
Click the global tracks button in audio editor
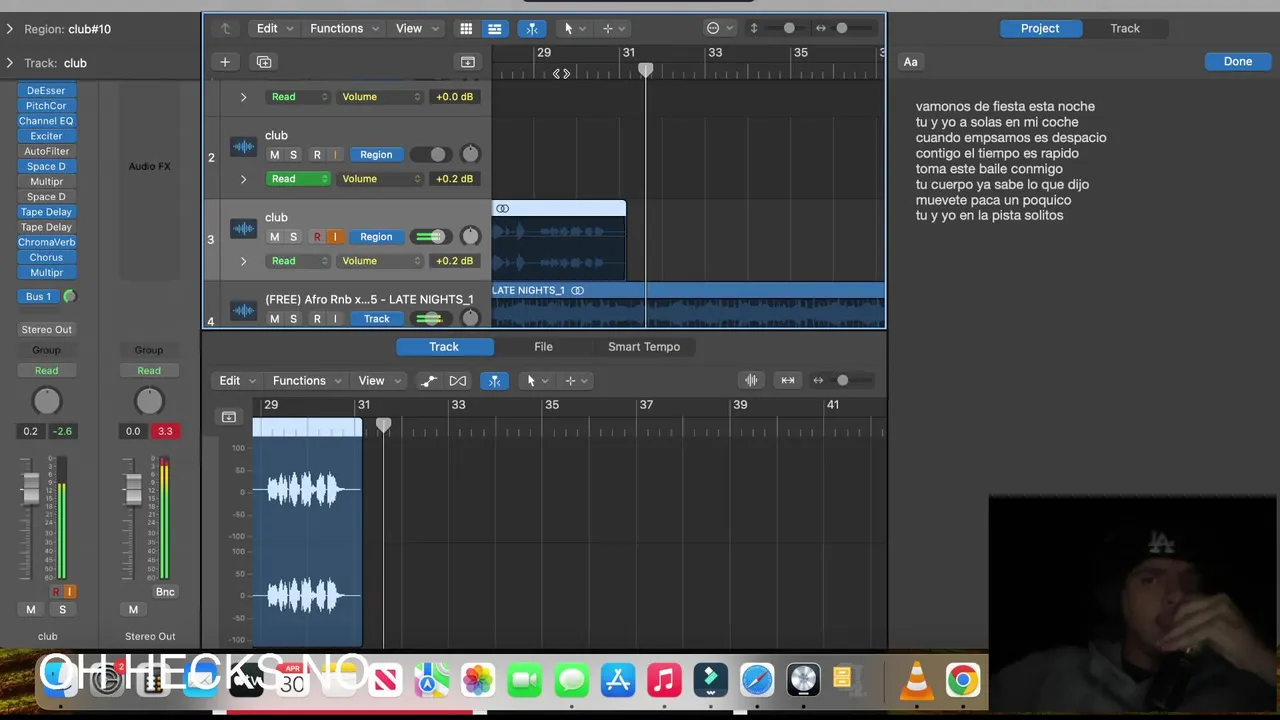[229, 416]
